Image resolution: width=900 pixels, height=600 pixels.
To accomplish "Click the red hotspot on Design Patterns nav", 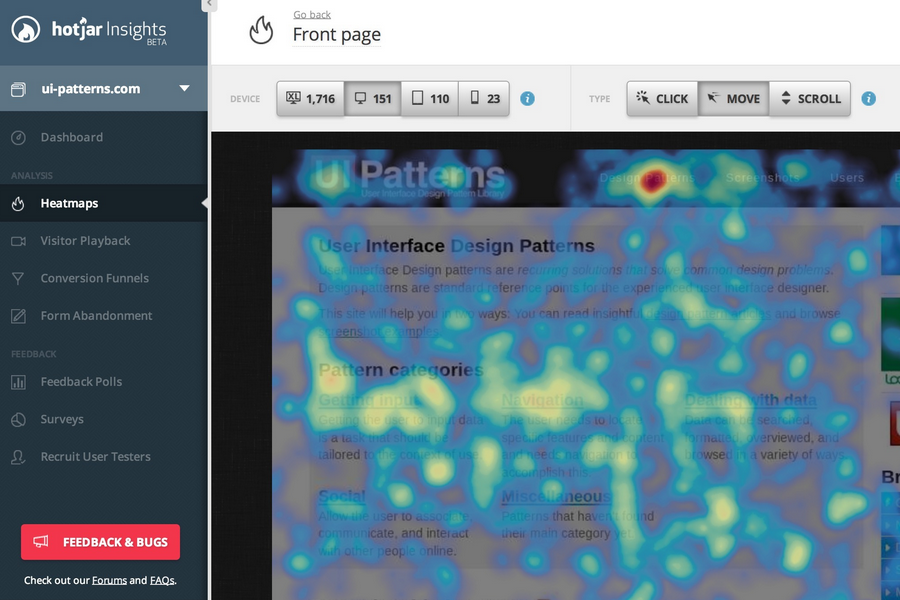I will coord(653,178).
